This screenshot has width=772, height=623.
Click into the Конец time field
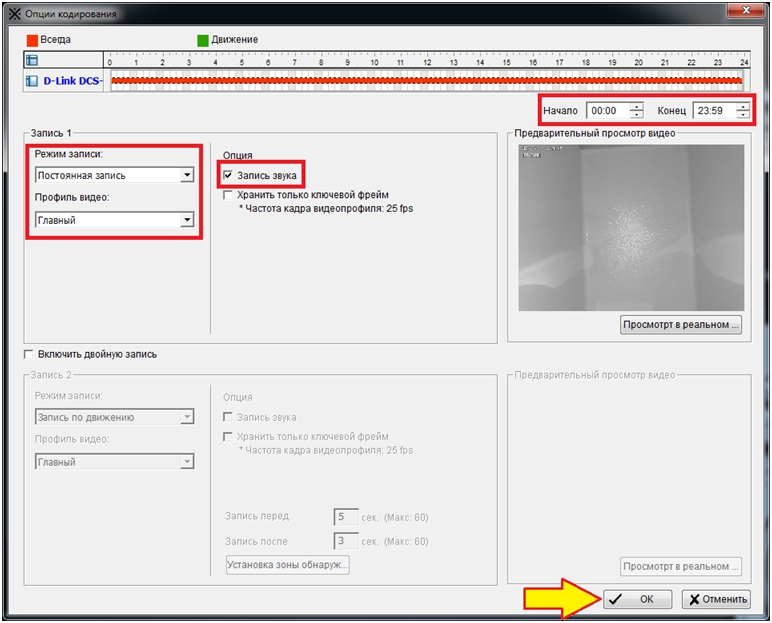pos(711,111)
